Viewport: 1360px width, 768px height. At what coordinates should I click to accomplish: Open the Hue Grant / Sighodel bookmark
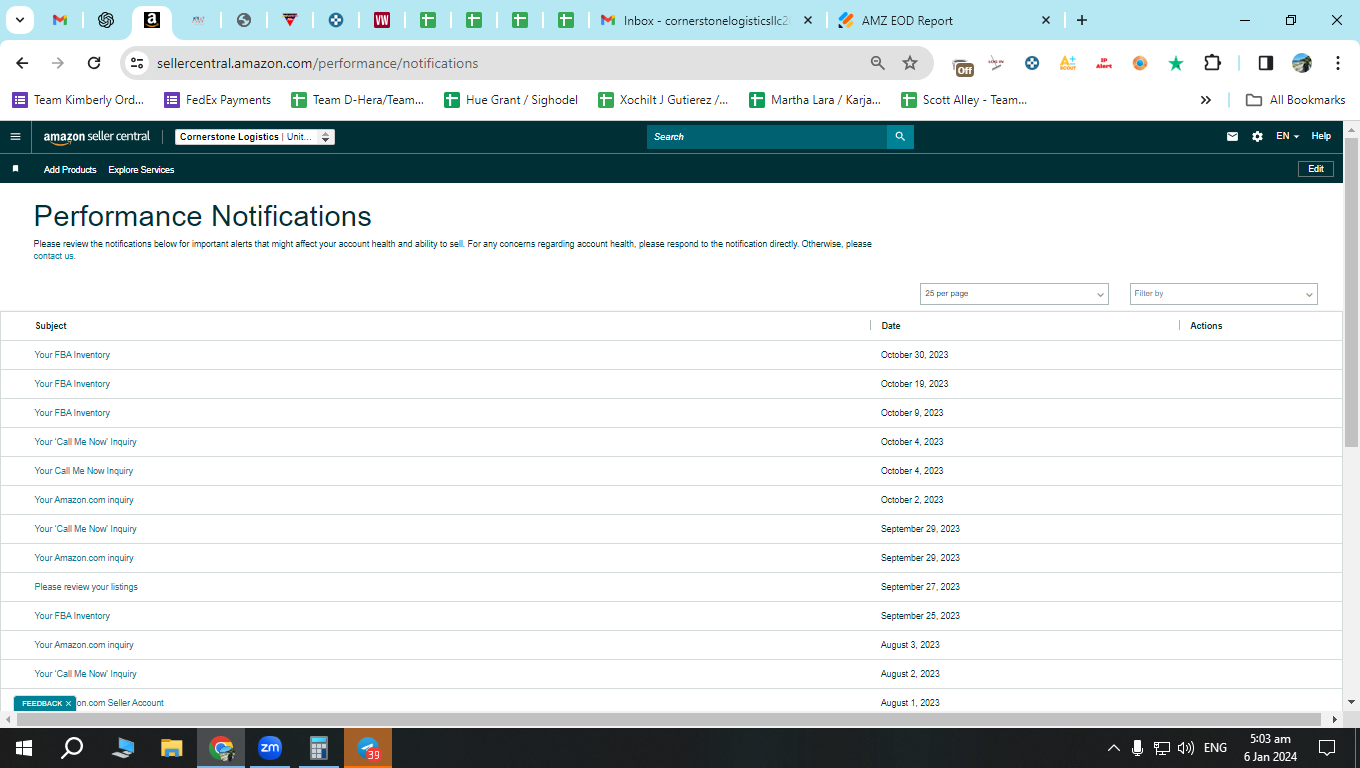[x=511, y=100]
